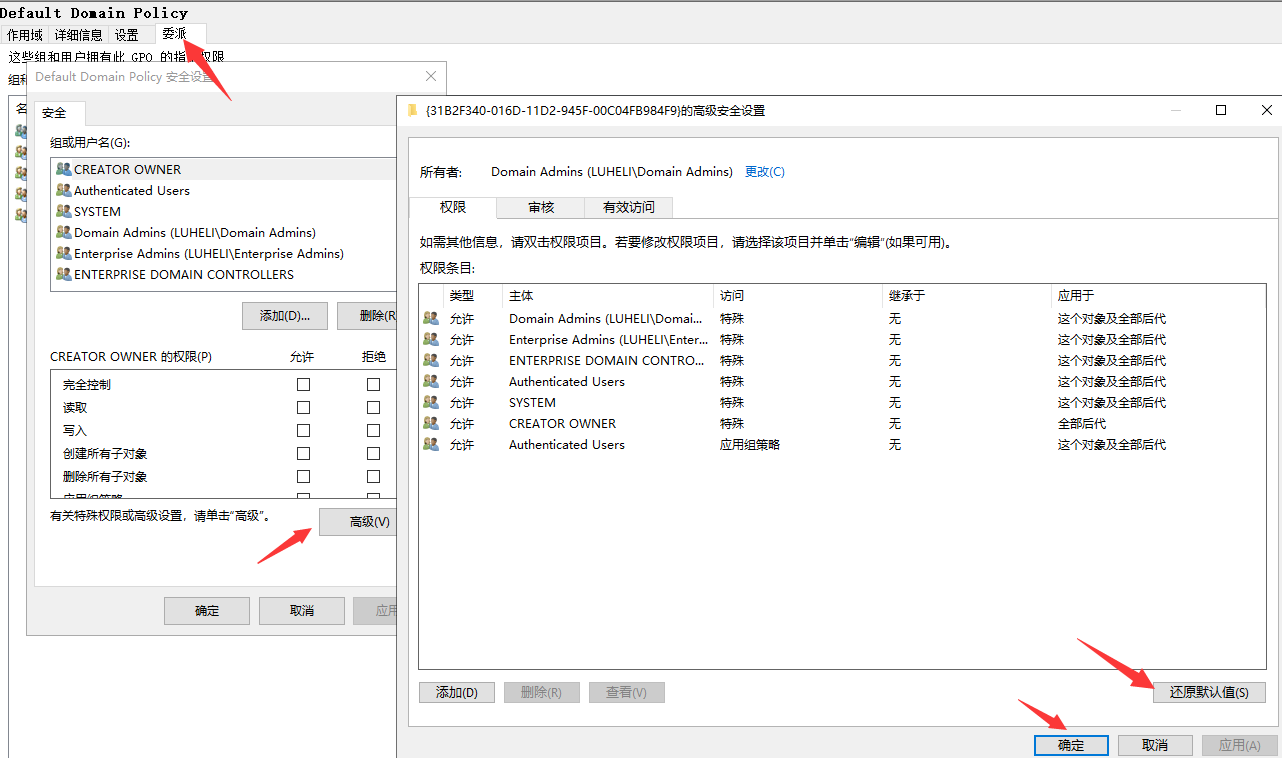Select icon of Authenticated Users 应用组策略 entry
The image size is (1282, 758).
tap(431, 444)
